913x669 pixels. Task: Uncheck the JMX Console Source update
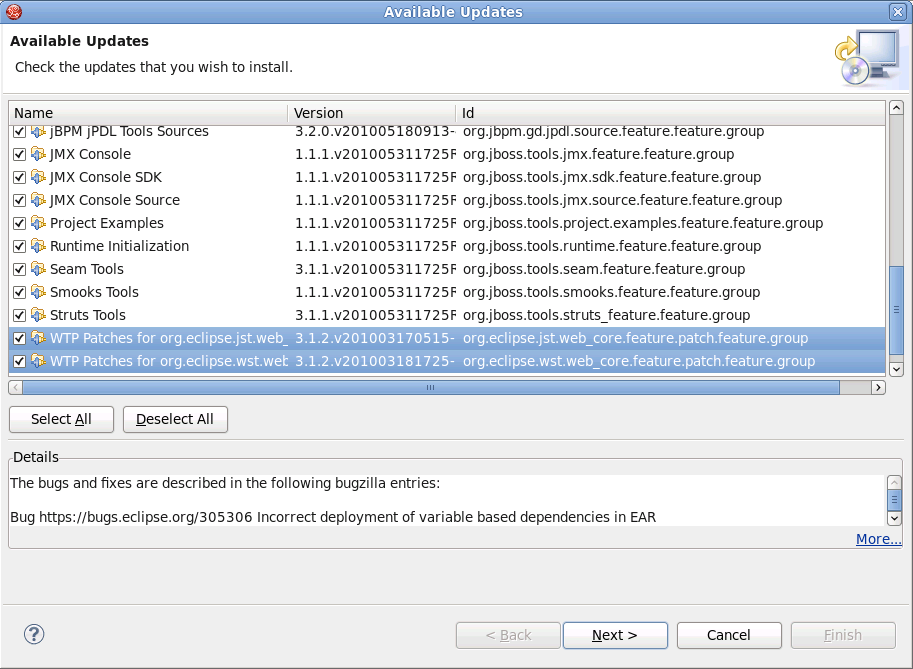click(19, 200)
